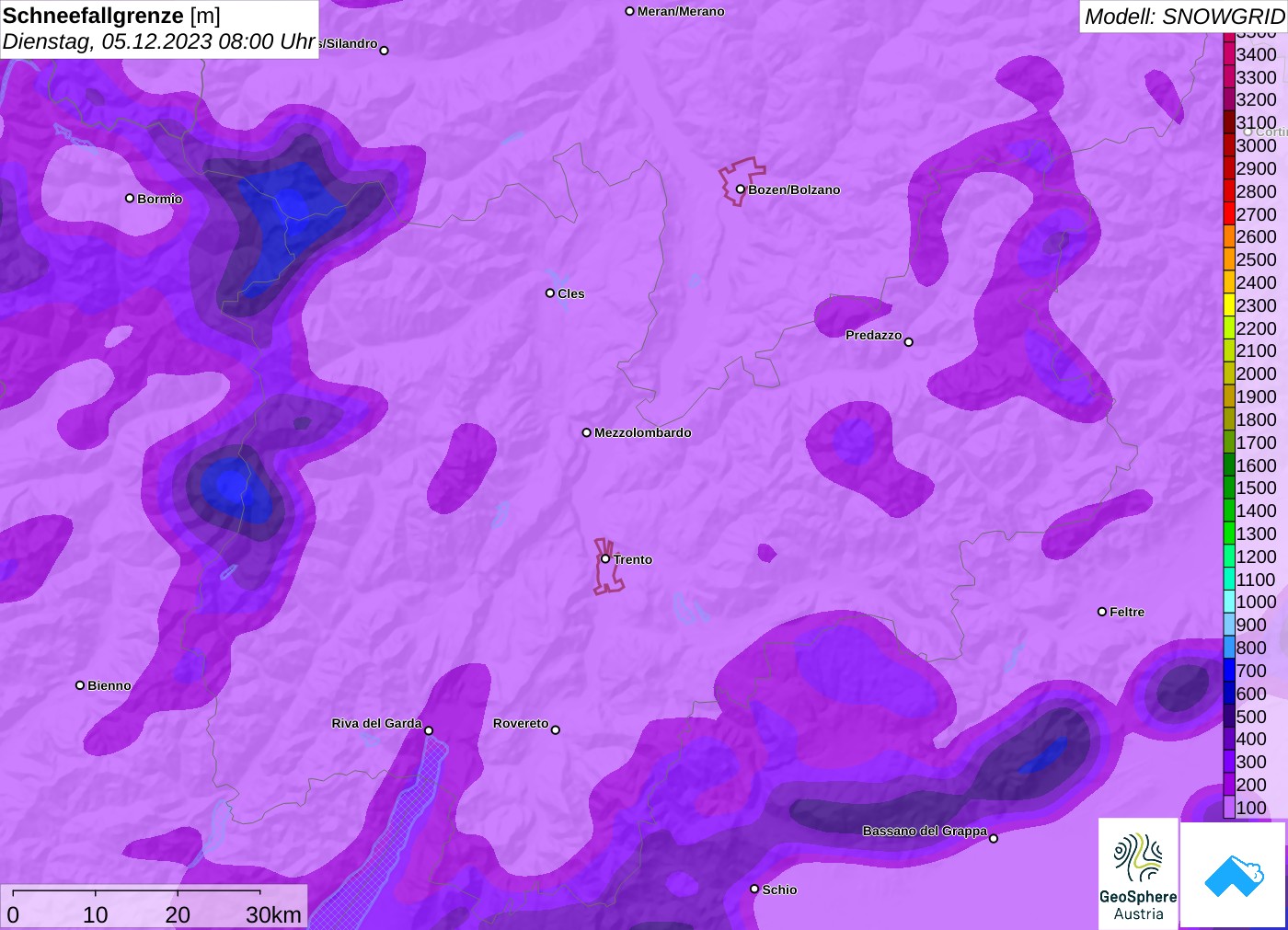Click the Bienno label text
Image resolution: width=1288 pixels, height=930 pixels.
(x=109, y=685)
